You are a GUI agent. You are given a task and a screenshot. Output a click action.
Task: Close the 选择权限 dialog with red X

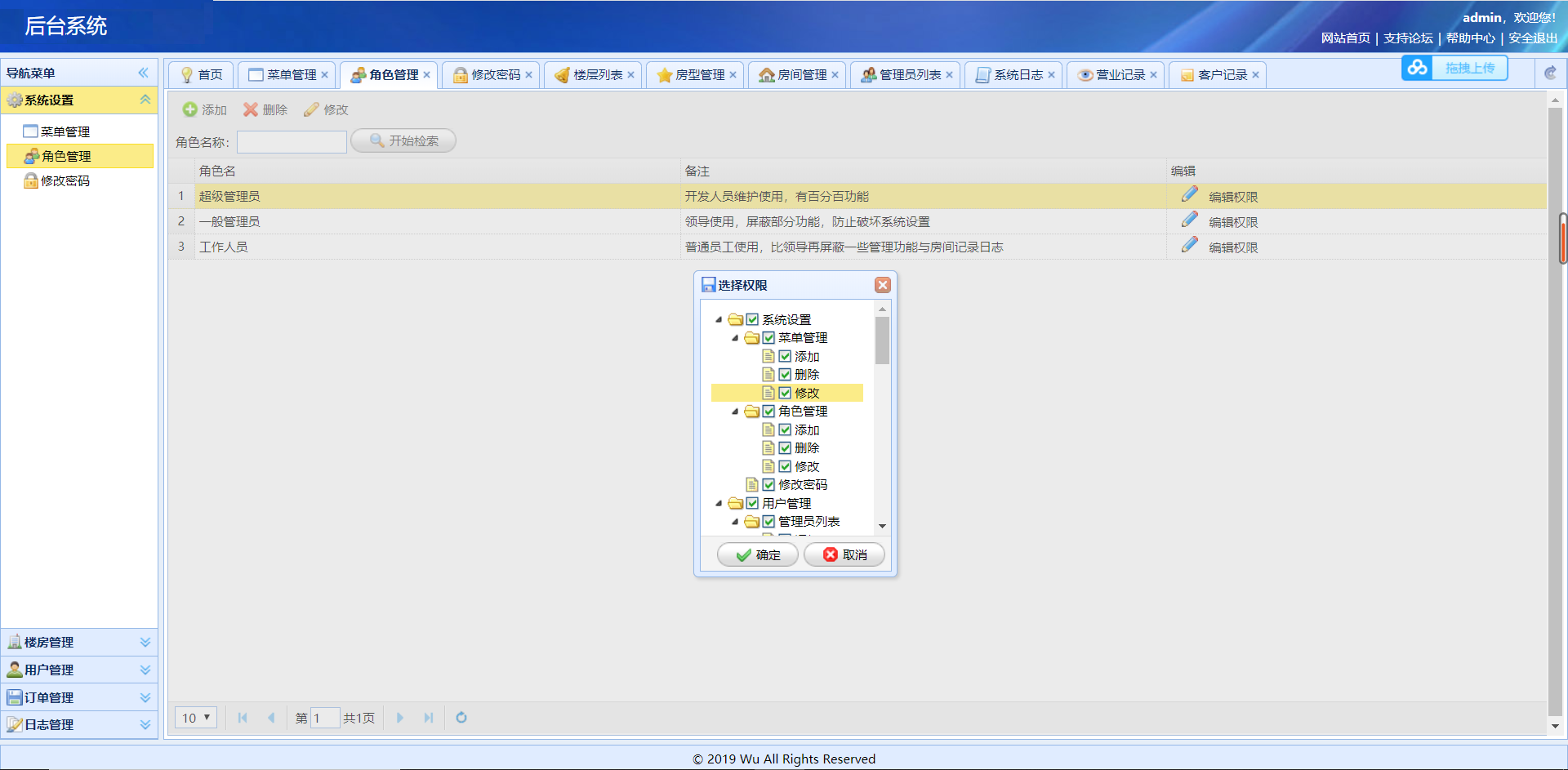(882, 285)
